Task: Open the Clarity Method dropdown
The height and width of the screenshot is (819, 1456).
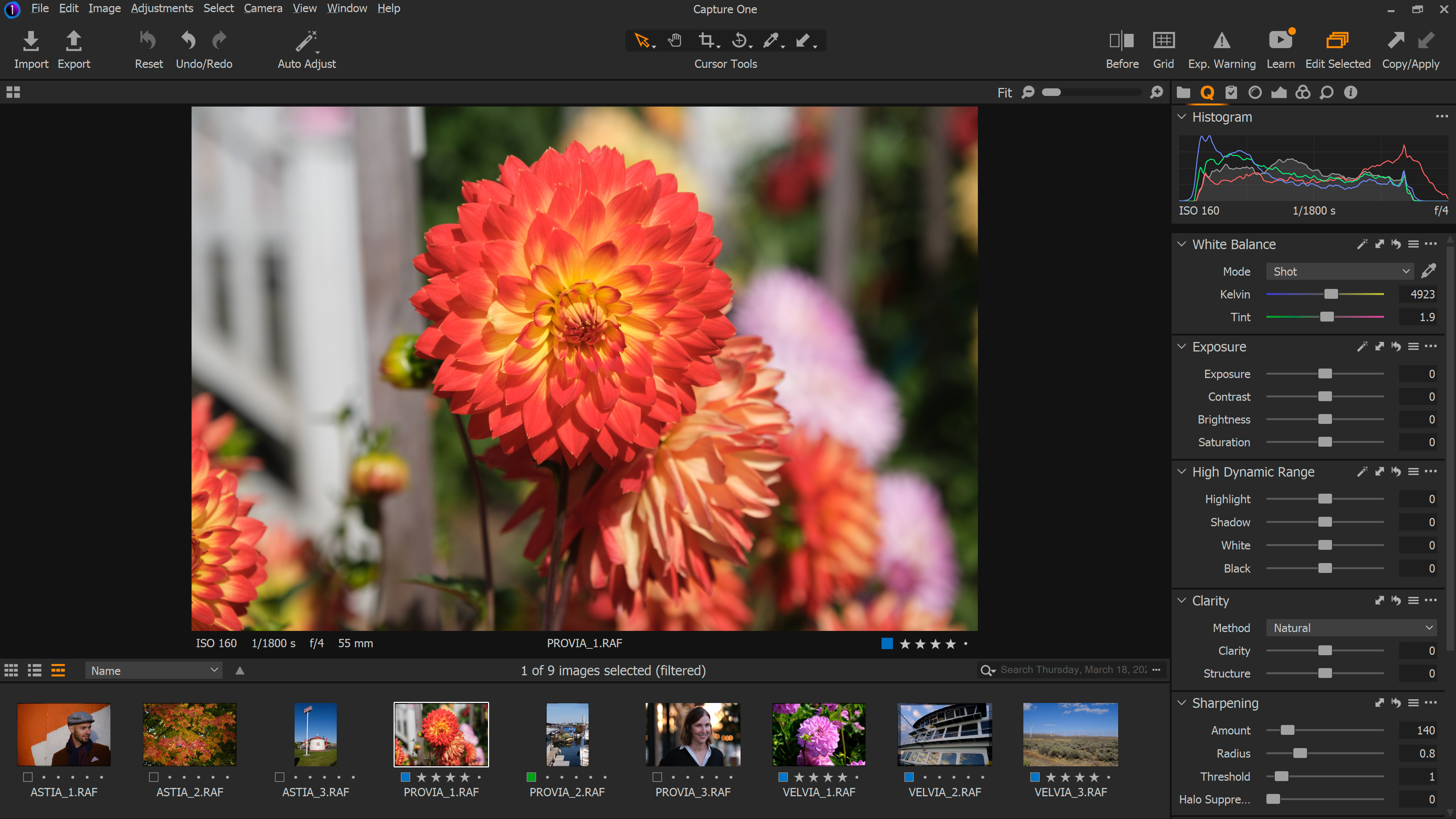Action: [1351, 628]
